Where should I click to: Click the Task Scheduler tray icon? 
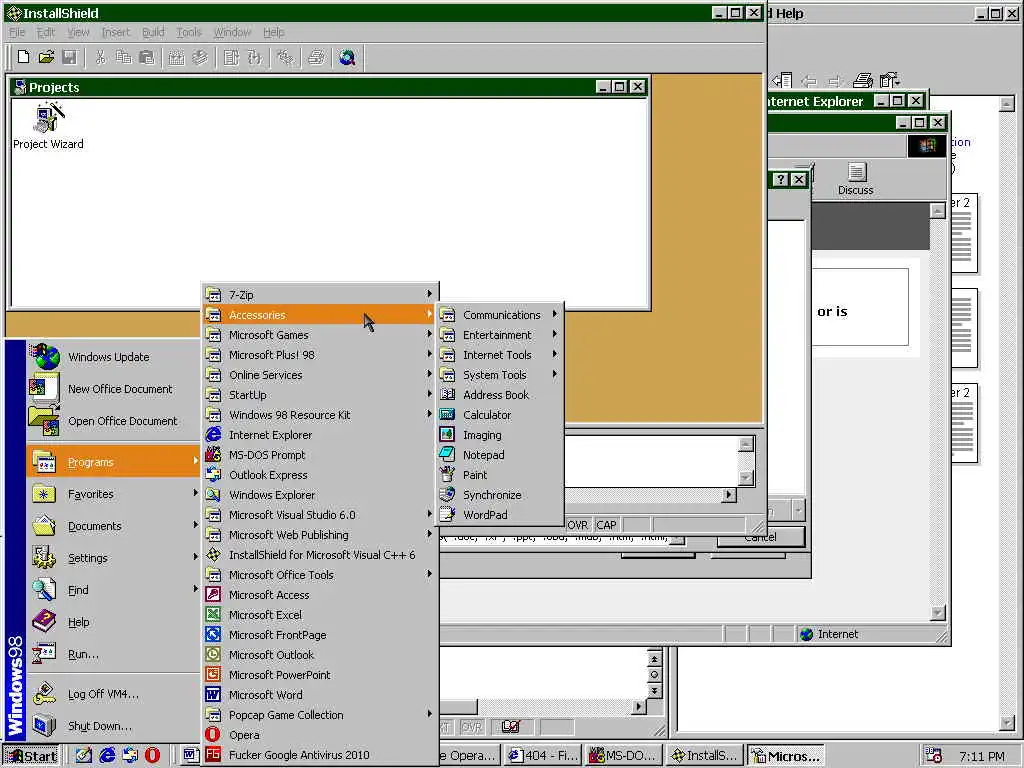coord(934,756)
